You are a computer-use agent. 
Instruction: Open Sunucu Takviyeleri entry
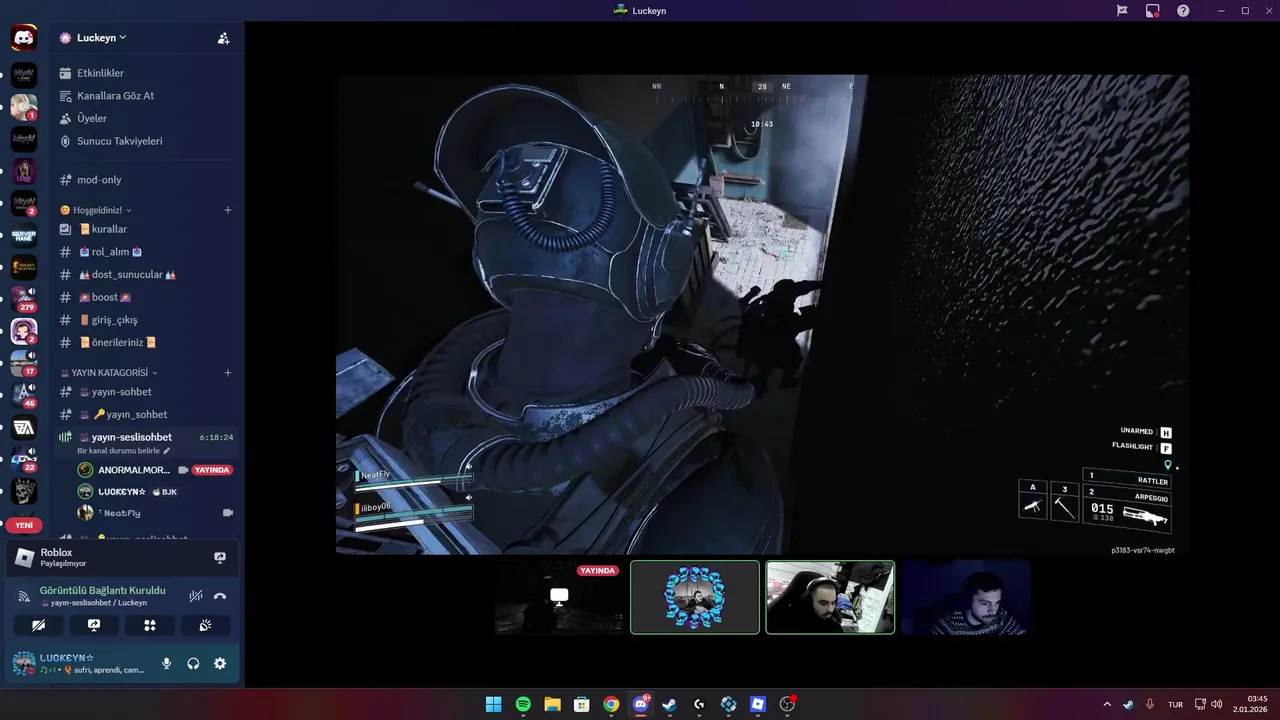[146, 141]
